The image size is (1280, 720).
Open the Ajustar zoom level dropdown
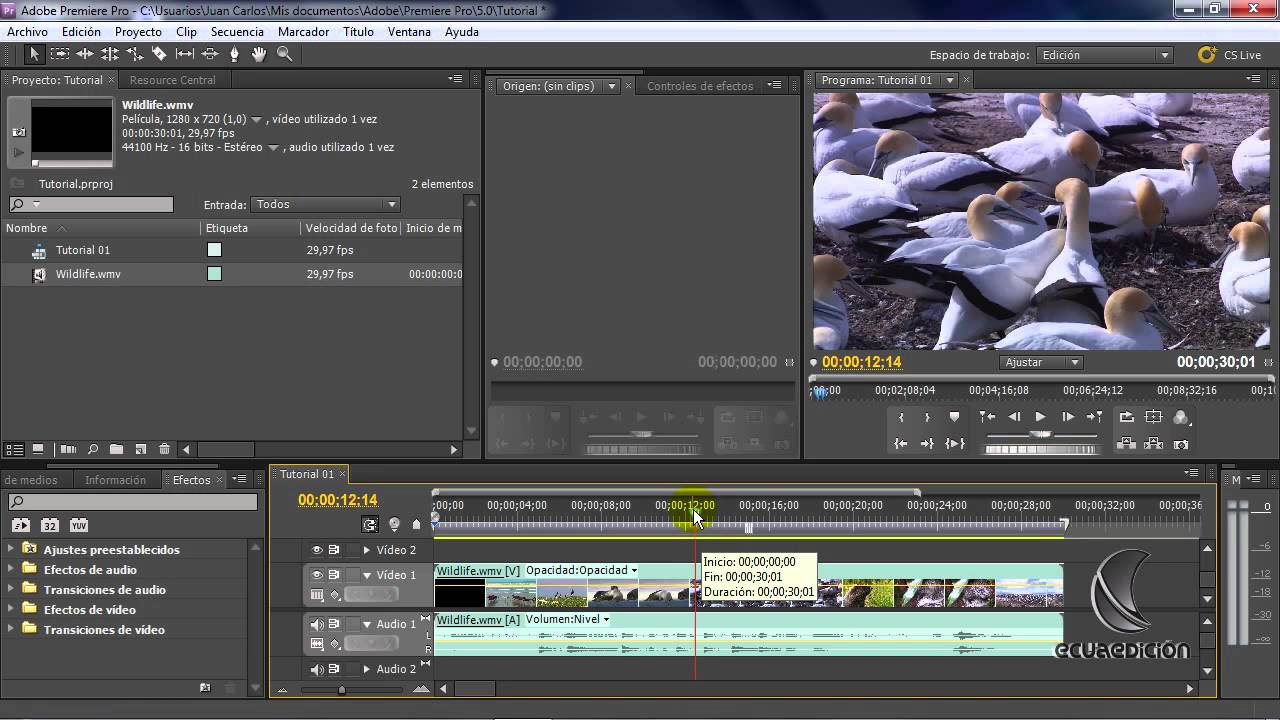(1041, 362)
